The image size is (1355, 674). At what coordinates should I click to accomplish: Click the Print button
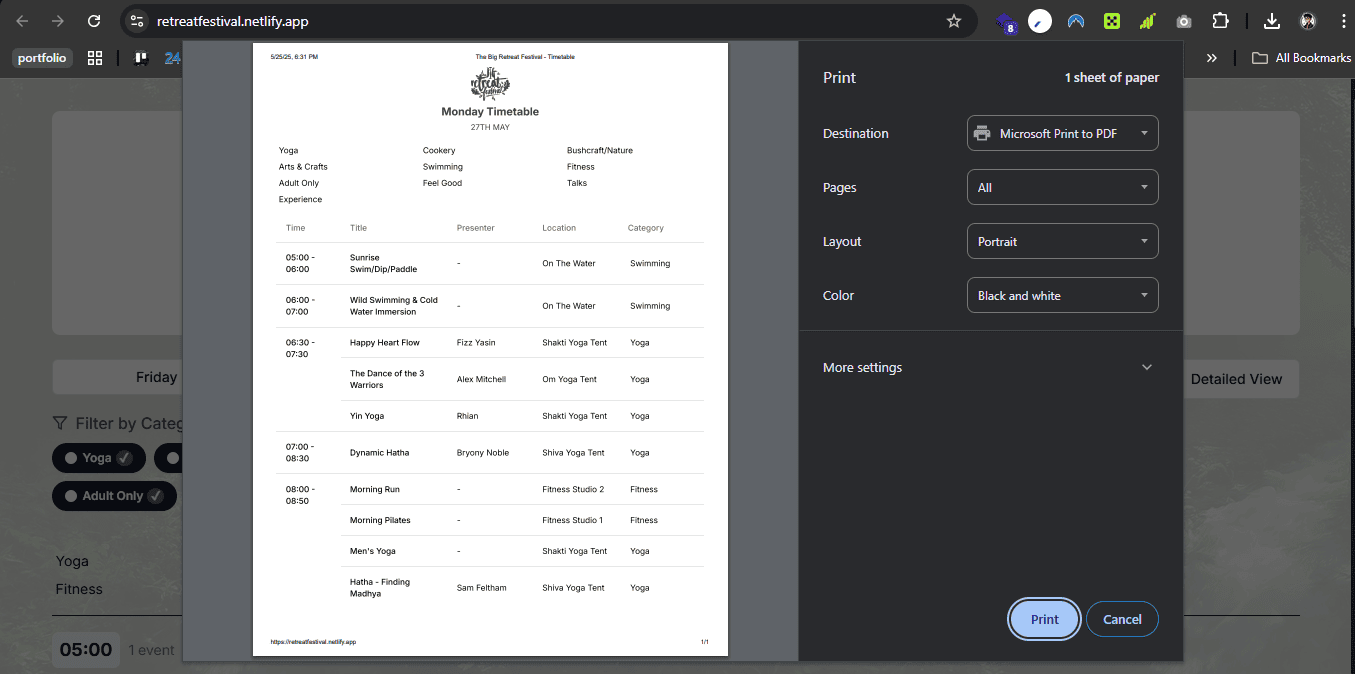click(1045, 619)
